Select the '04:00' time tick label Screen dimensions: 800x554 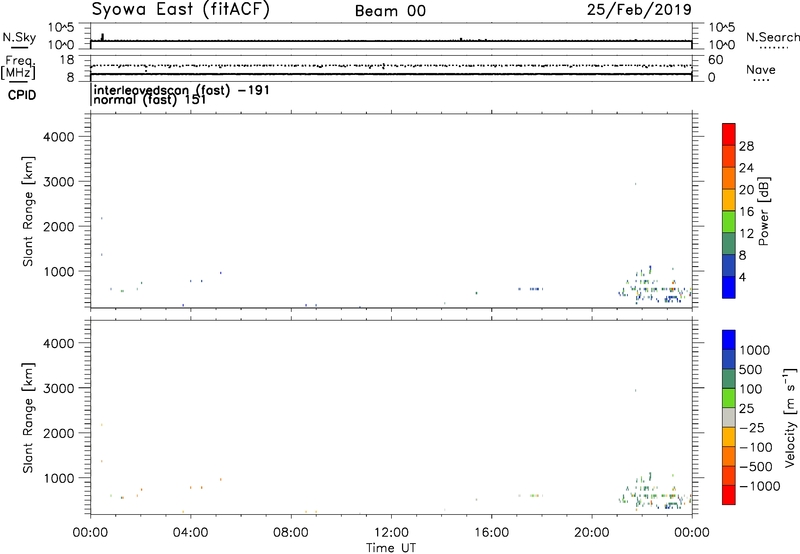coord(190,533)
